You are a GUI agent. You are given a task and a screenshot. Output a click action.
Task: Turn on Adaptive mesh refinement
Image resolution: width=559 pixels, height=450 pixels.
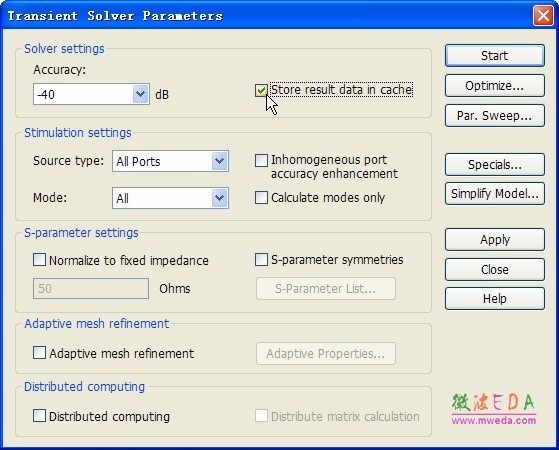tap(39, 353)
